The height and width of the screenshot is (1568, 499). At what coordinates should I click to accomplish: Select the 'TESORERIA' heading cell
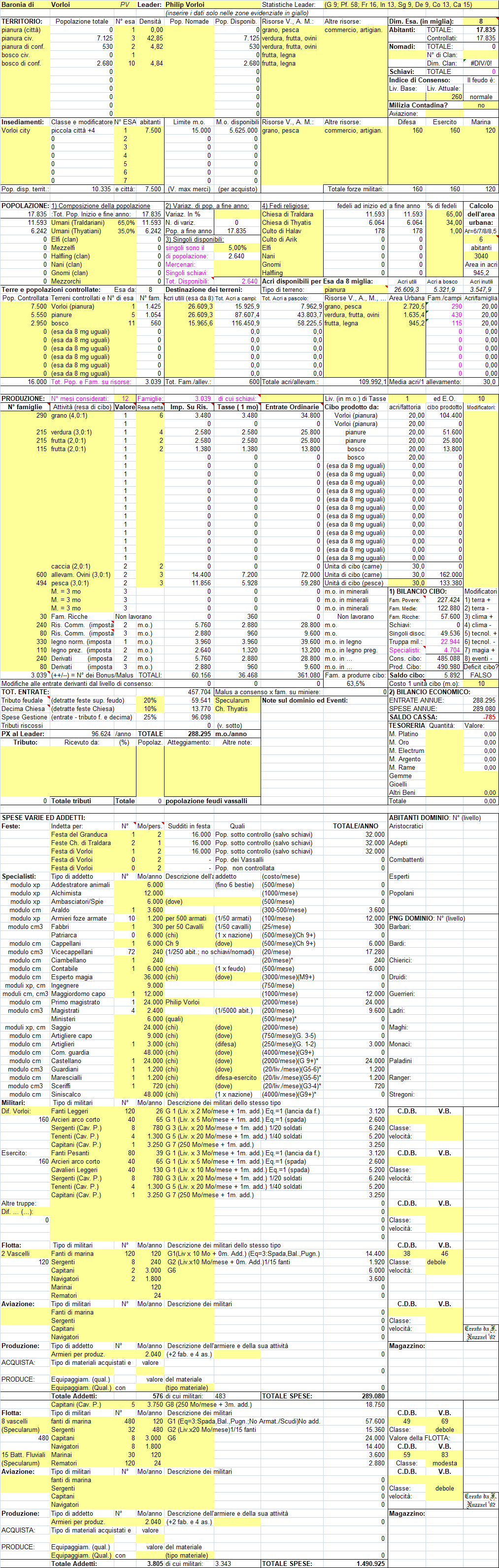(407, 725)
